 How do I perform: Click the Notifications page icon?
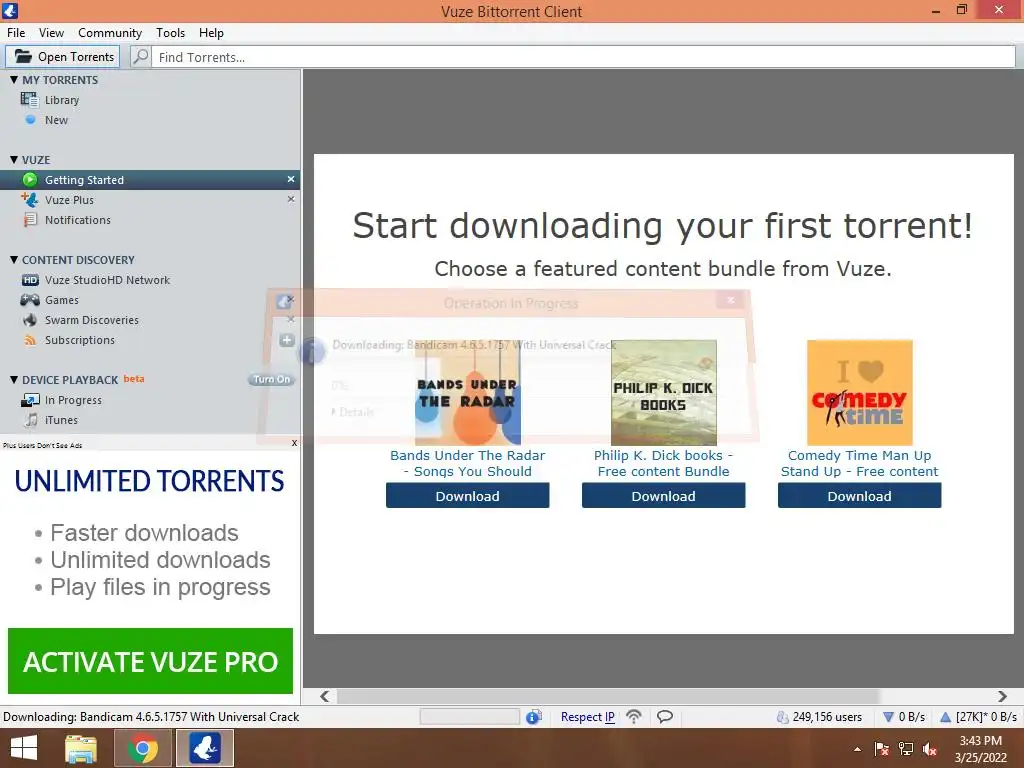coord(30,220)
